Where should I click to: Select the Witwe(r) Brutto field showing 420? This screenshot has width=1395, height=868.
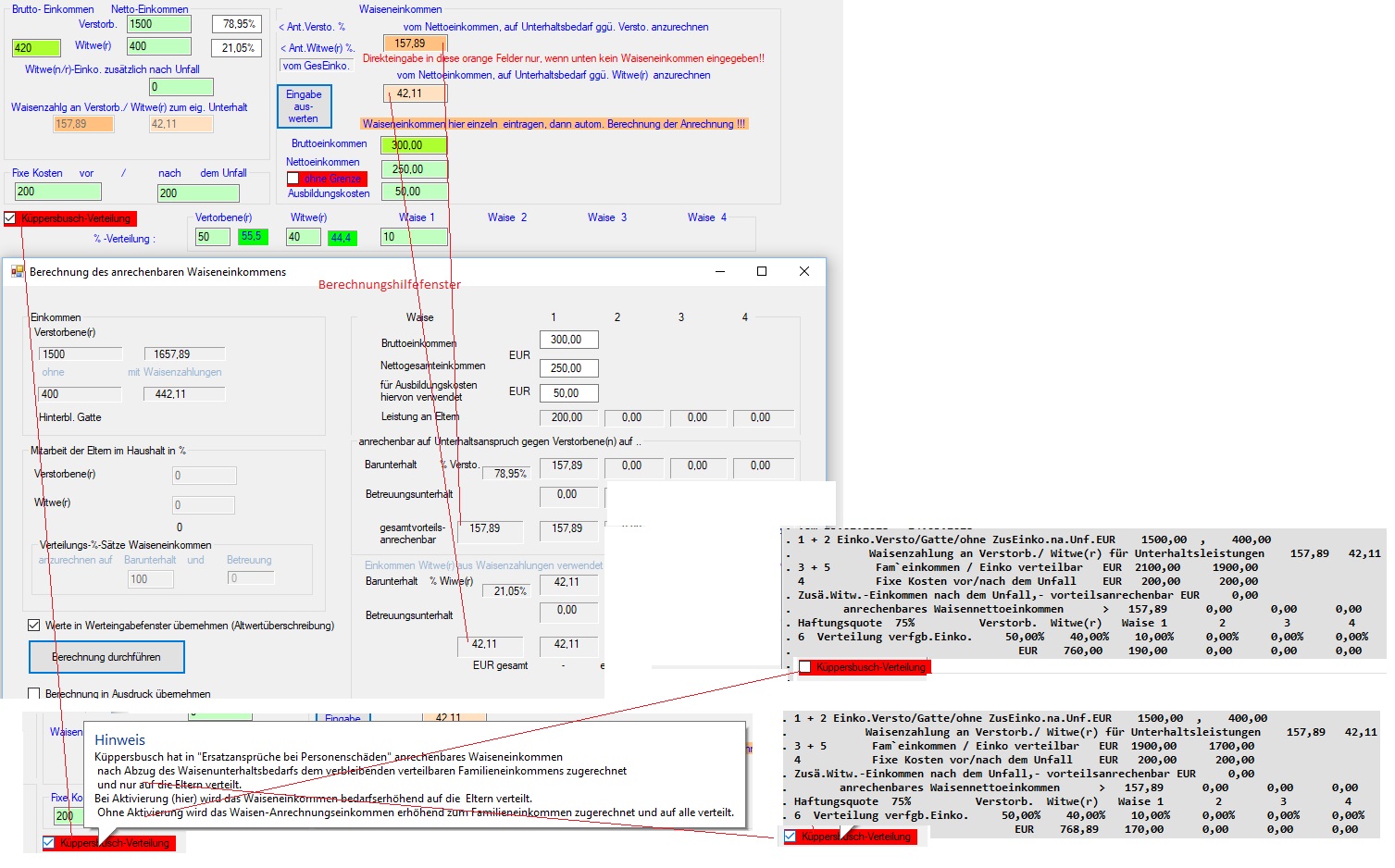coord(36,48)
